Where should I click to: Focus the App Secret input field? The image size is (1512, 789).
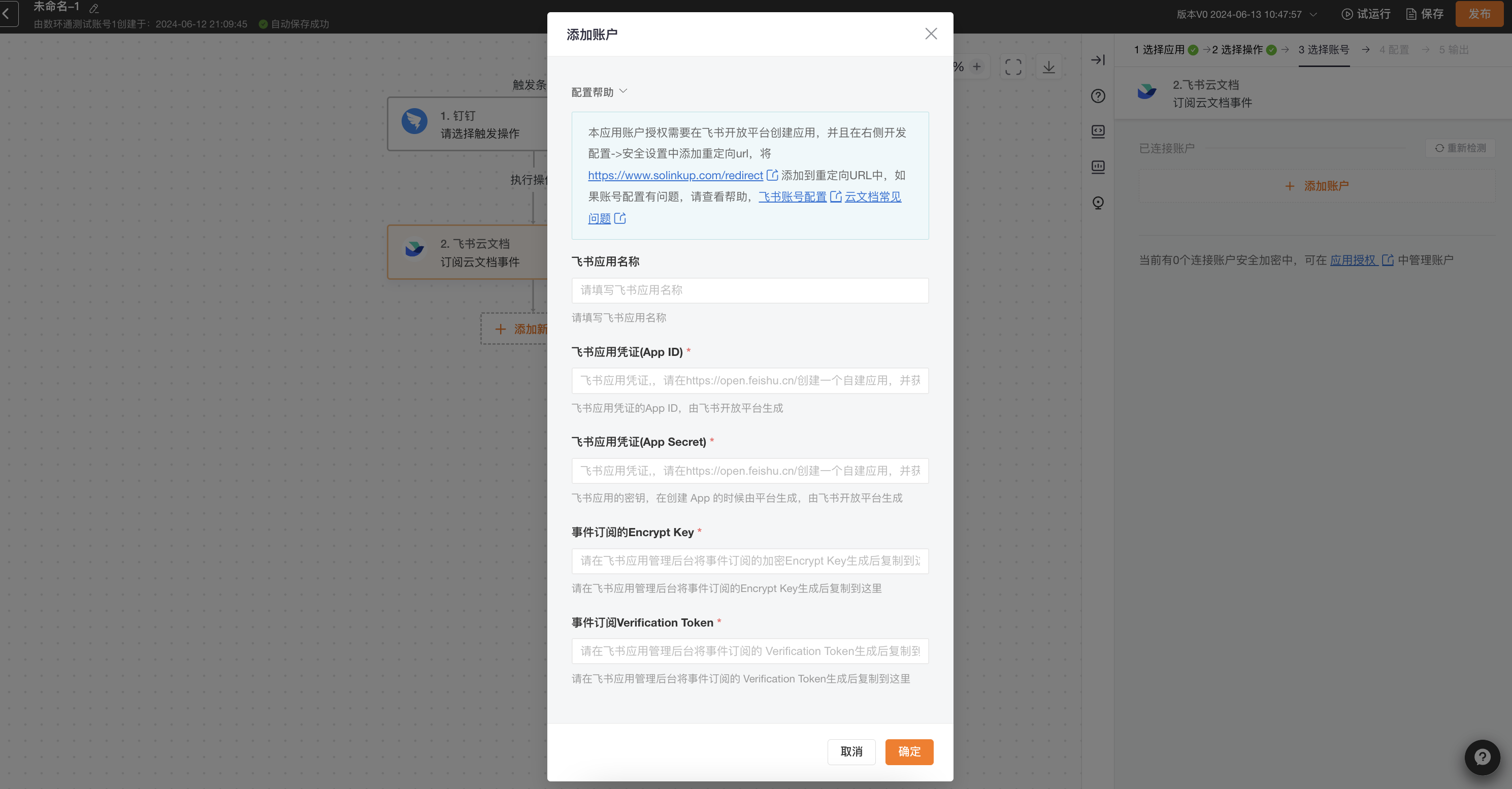point(750,471)
